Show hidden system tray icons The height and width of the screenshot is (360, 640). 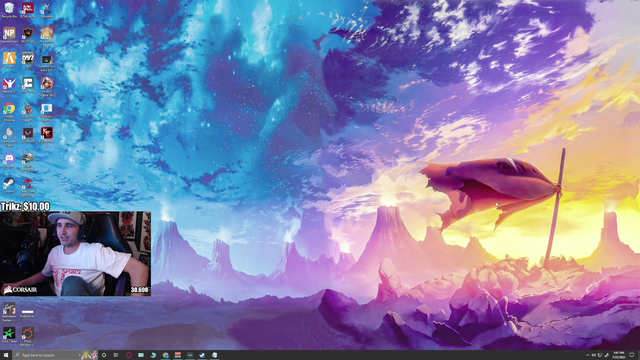(588, 355)
